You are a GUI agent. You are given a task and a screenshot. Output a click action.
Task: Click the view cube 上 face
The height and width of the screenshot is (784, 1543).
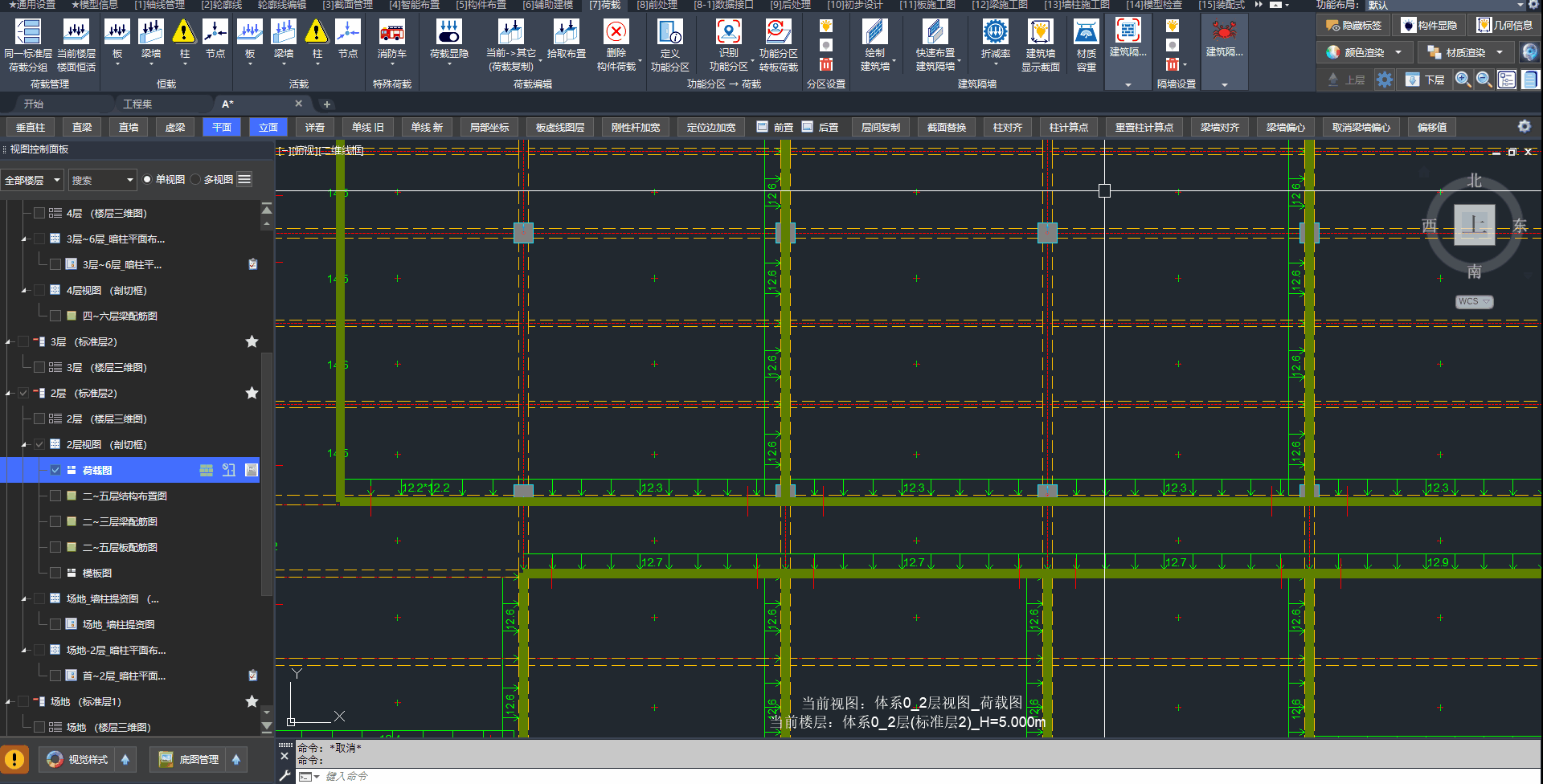tap(1474, 224)
